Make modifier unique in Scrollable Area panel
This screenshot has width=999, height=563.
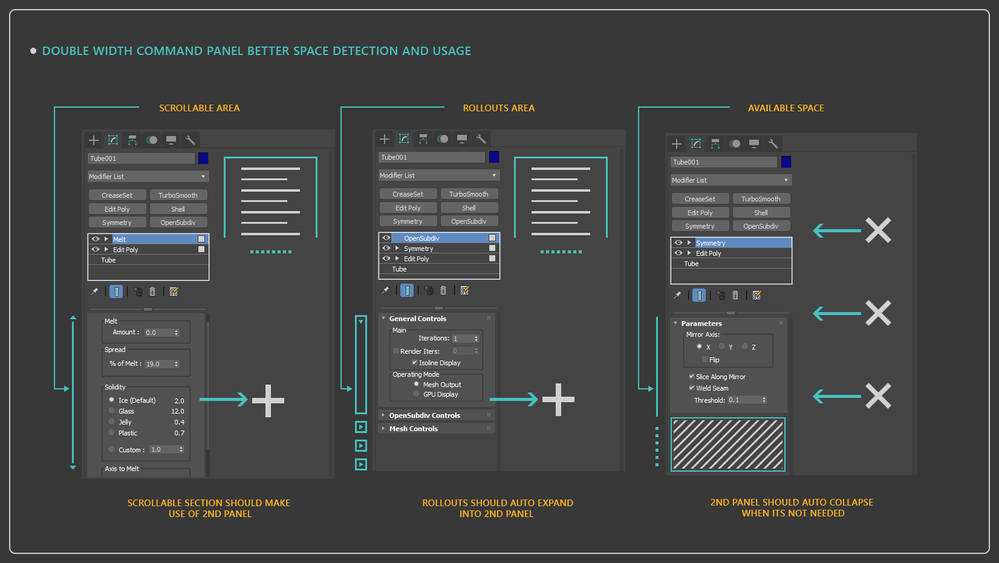tap(138, 292)
